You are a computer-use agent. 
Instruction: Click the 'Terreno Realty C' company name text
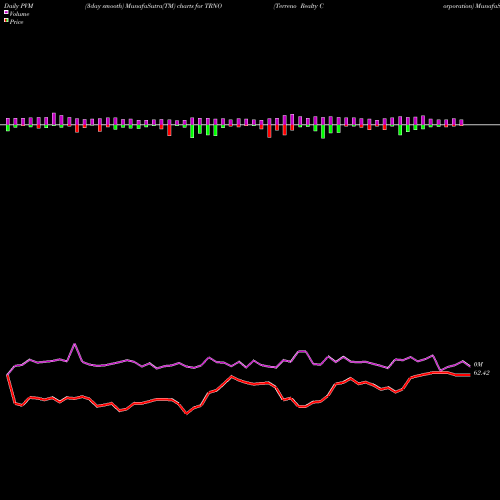(299, 6)
